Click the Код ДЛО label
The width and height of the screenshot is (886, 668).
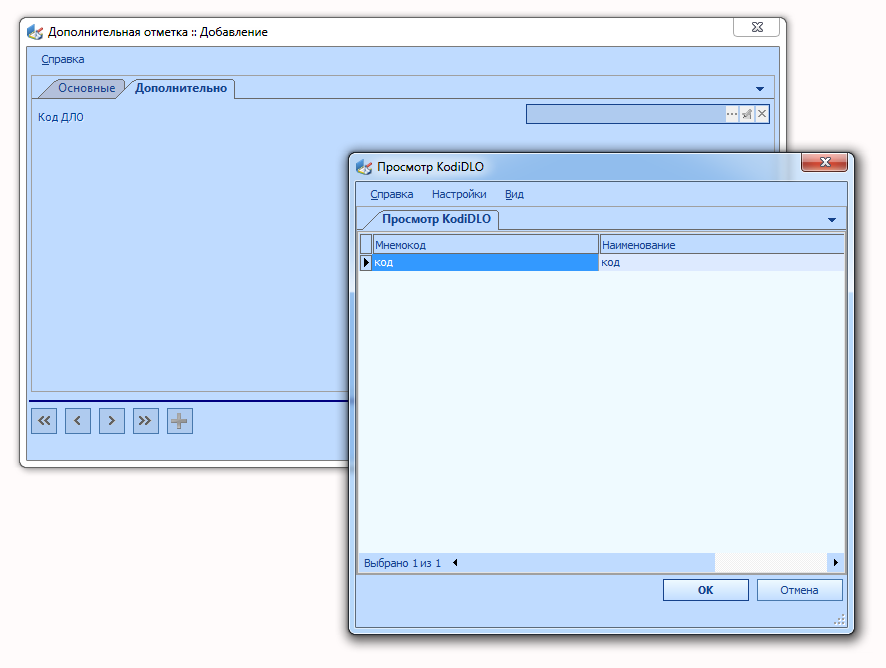(x=60, y=117)
